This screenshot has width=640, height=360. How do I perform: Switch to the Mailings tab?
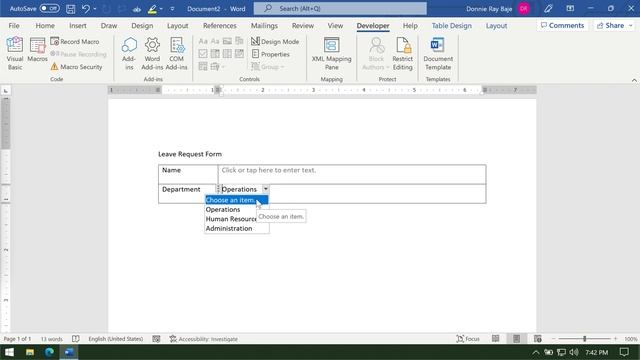(264, 25)
